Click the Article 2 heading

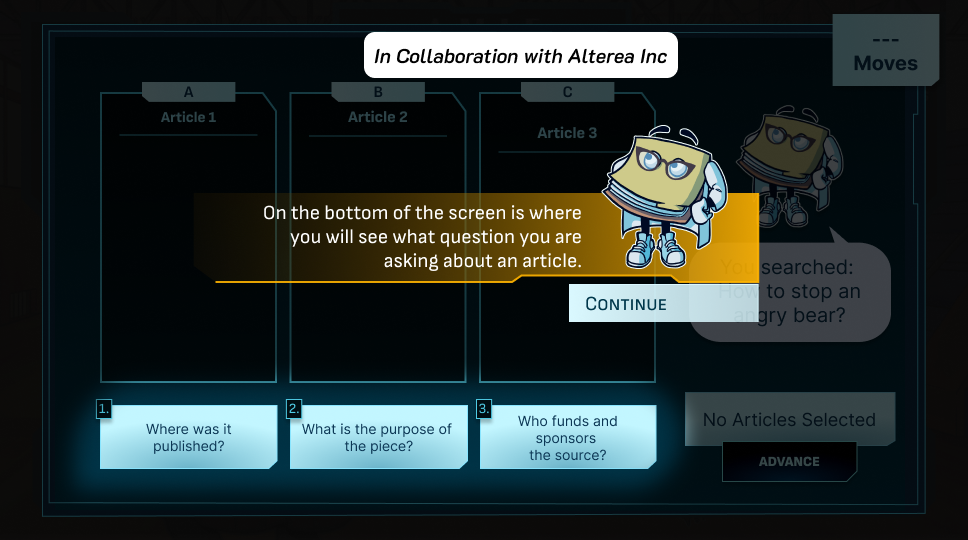point(378,117)
